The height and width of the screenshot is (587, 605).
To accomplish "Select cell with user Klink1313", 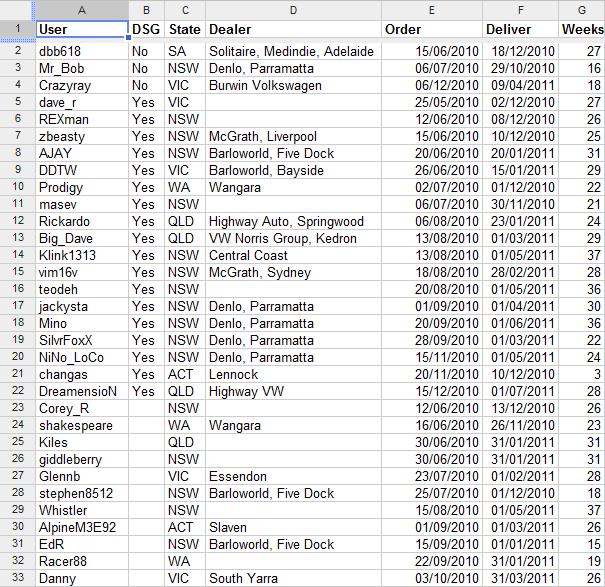I will (x=82, y=255).
